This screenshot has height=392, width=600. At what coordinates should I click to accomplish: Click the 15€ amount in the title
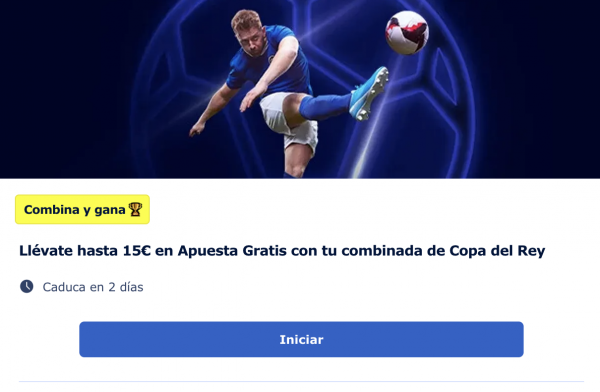pos(137,251)
